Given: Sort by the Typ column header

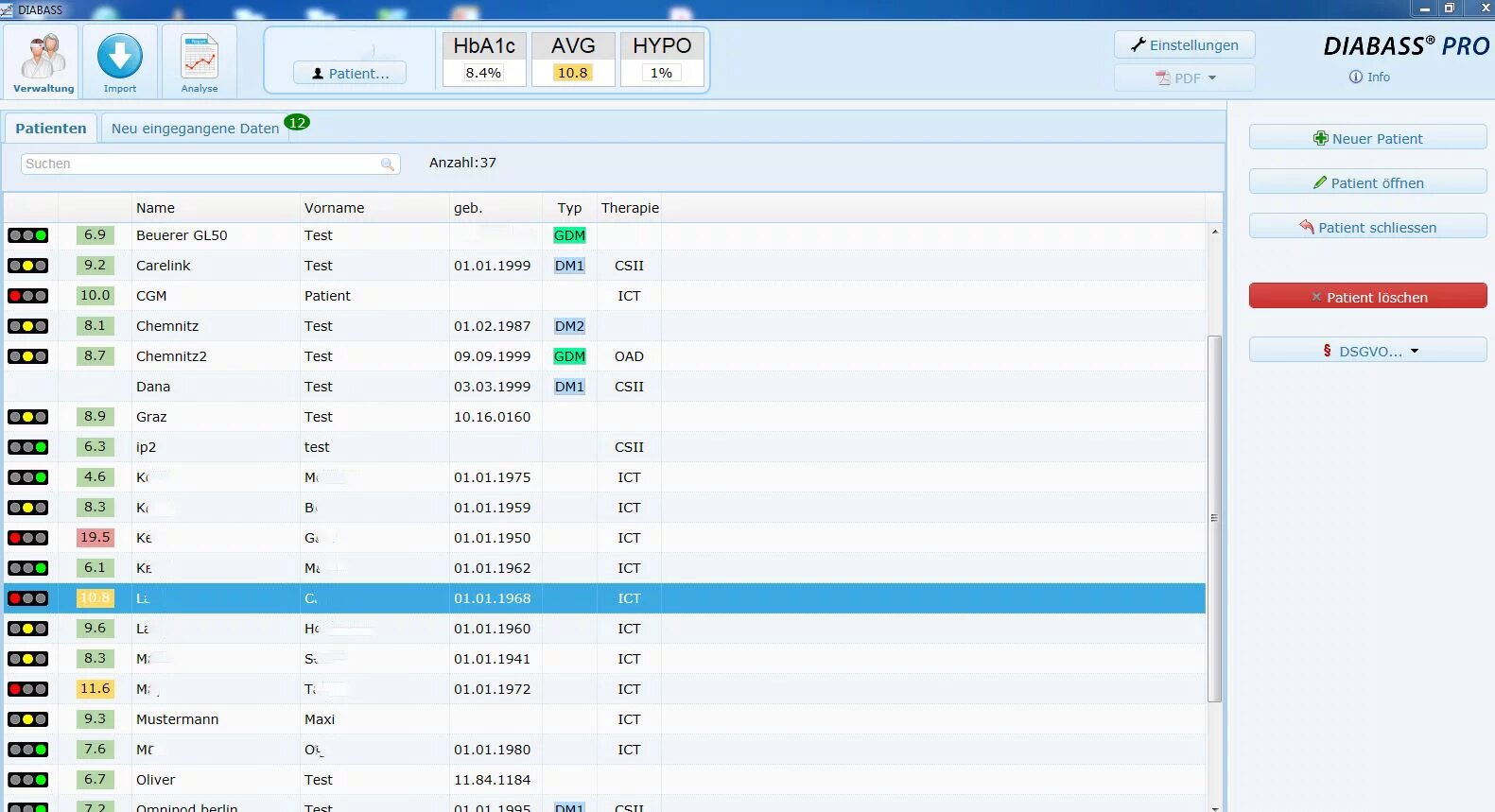Looking at the screenshot, I should pyautogui.click(x=569, y=208).
